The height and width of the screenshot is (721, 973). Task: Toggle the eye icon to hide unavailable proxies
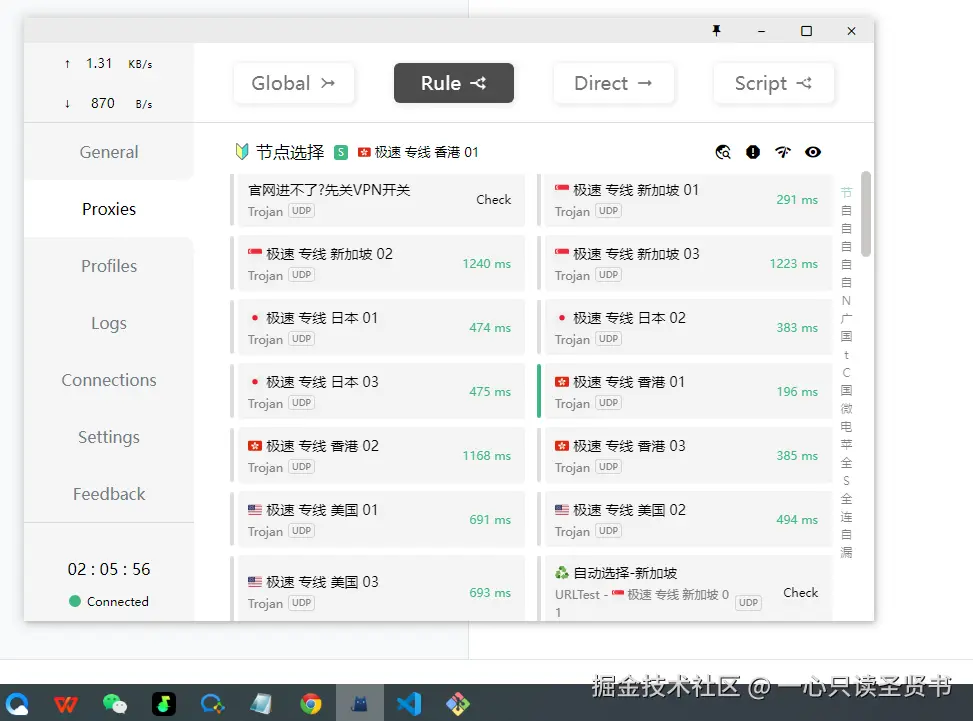tap(813, 152)
